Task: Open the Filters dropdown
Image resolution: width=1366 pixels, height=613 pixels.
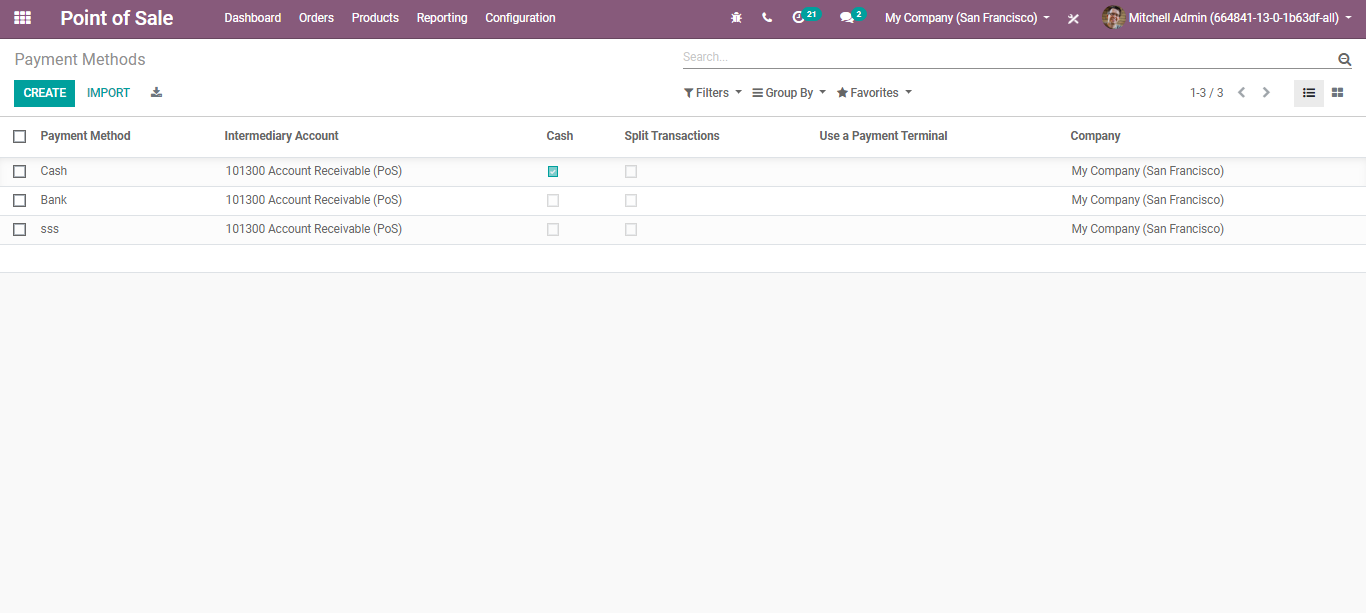Action: click(713, 93)
